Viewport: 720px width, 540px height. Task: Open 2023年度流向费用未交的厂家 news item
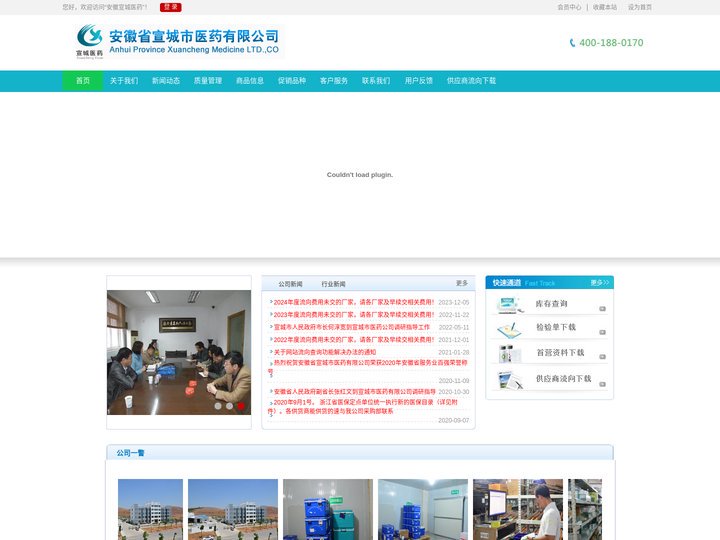[x=354, y=315]
